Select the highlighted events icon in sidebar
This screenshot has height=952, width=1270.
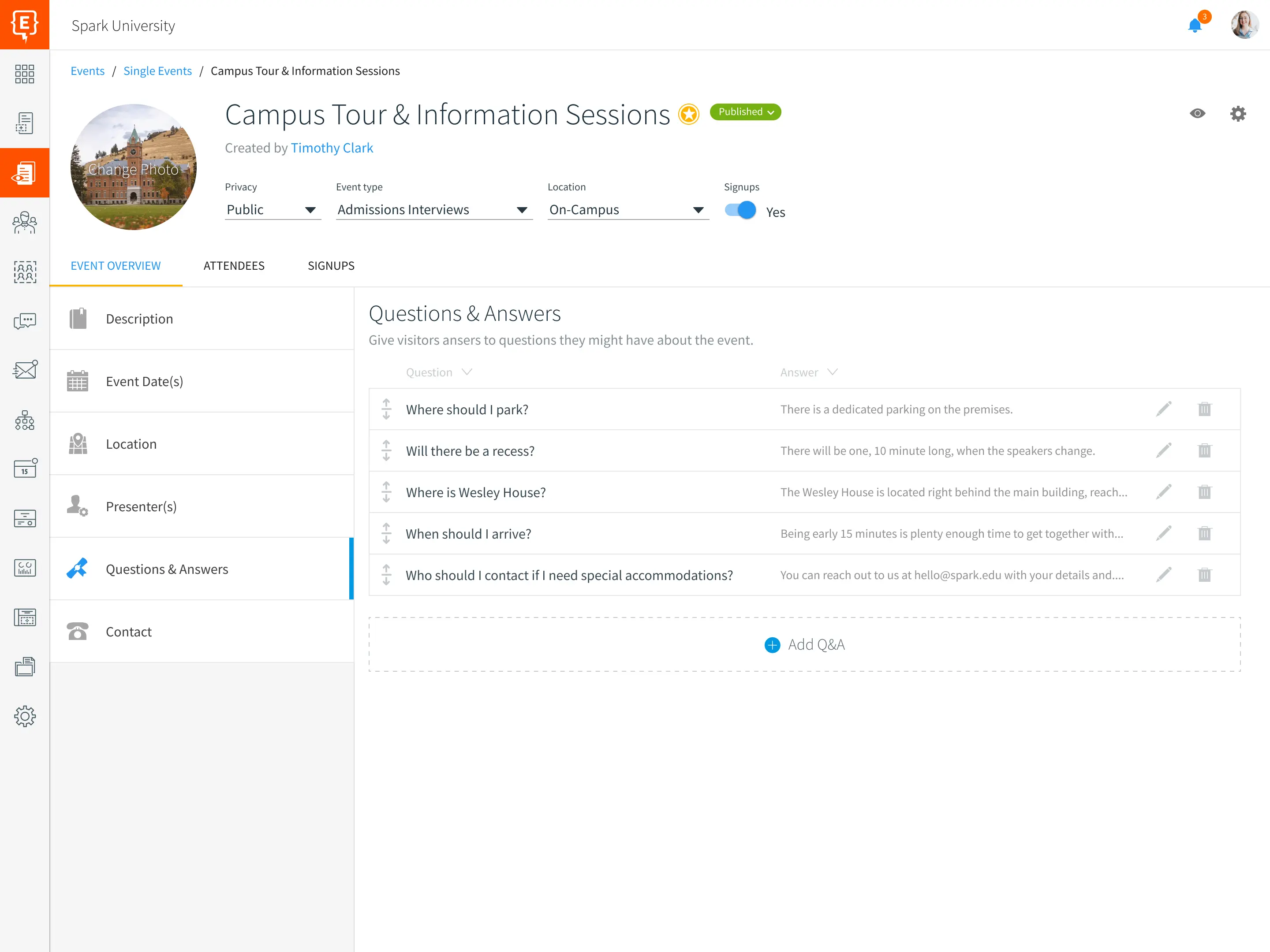(25, 173)
